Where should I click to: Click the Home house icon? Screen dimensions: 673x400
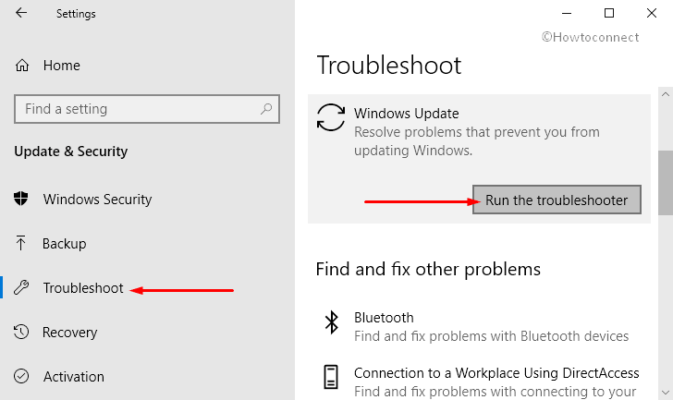tap(22, 65)
